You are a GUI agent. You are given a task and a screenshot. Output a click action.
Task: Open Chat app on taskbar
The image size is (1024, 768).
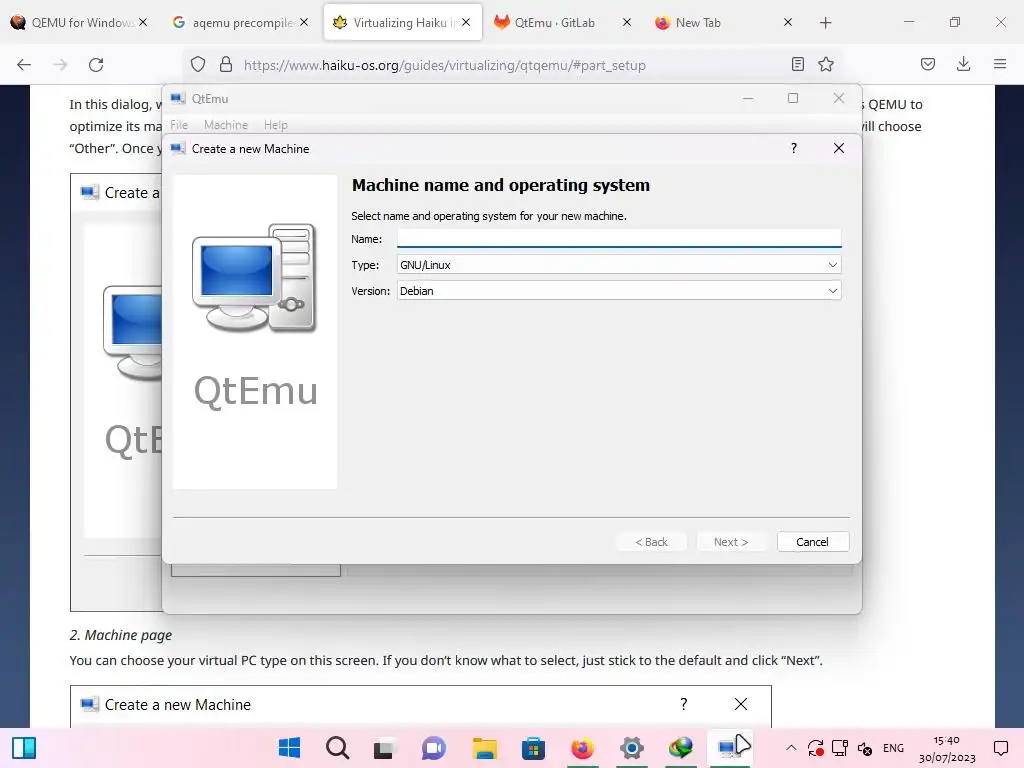tap(434, 748)
